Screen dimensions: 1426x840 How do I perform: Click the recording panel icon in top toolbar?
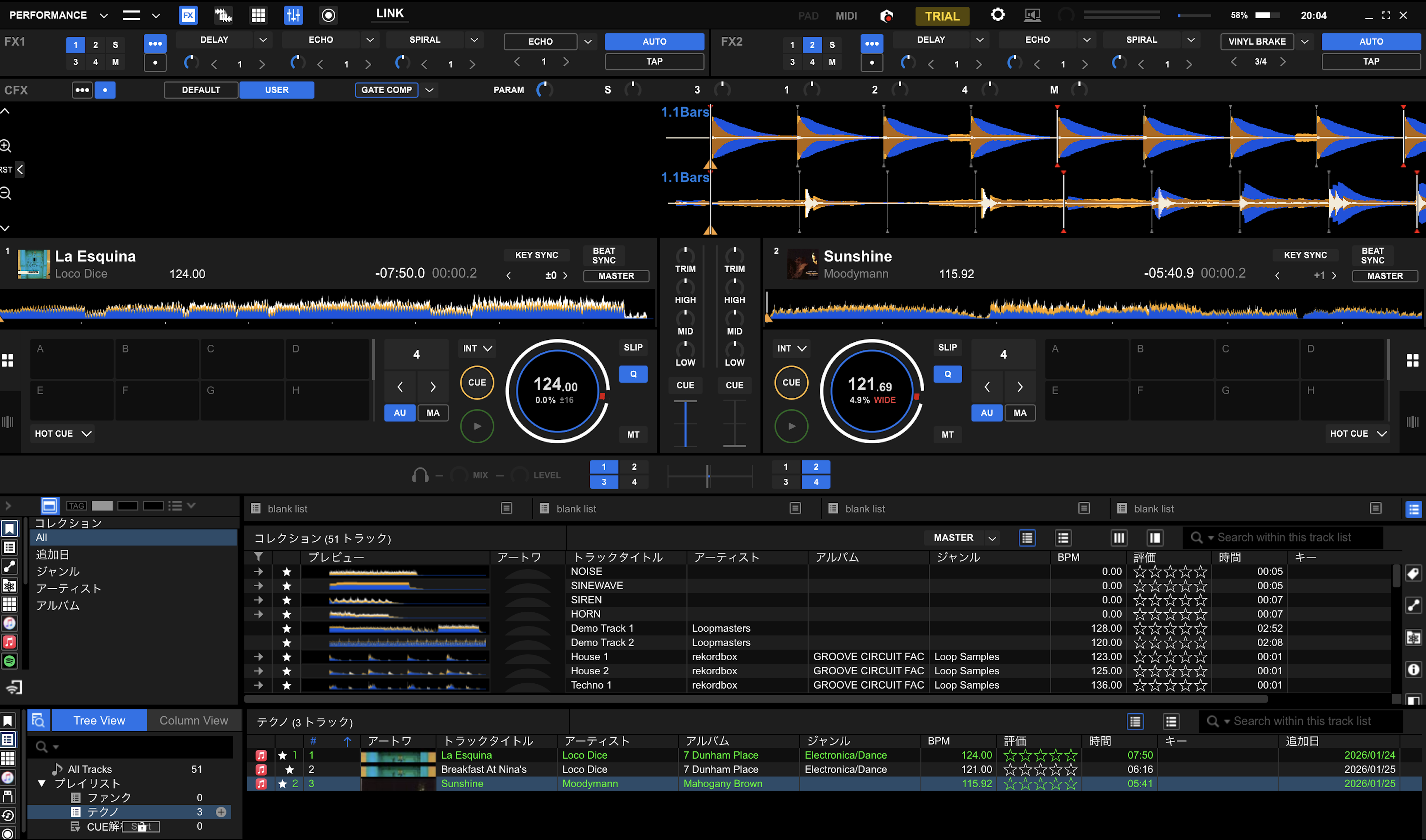coord(328,15)
